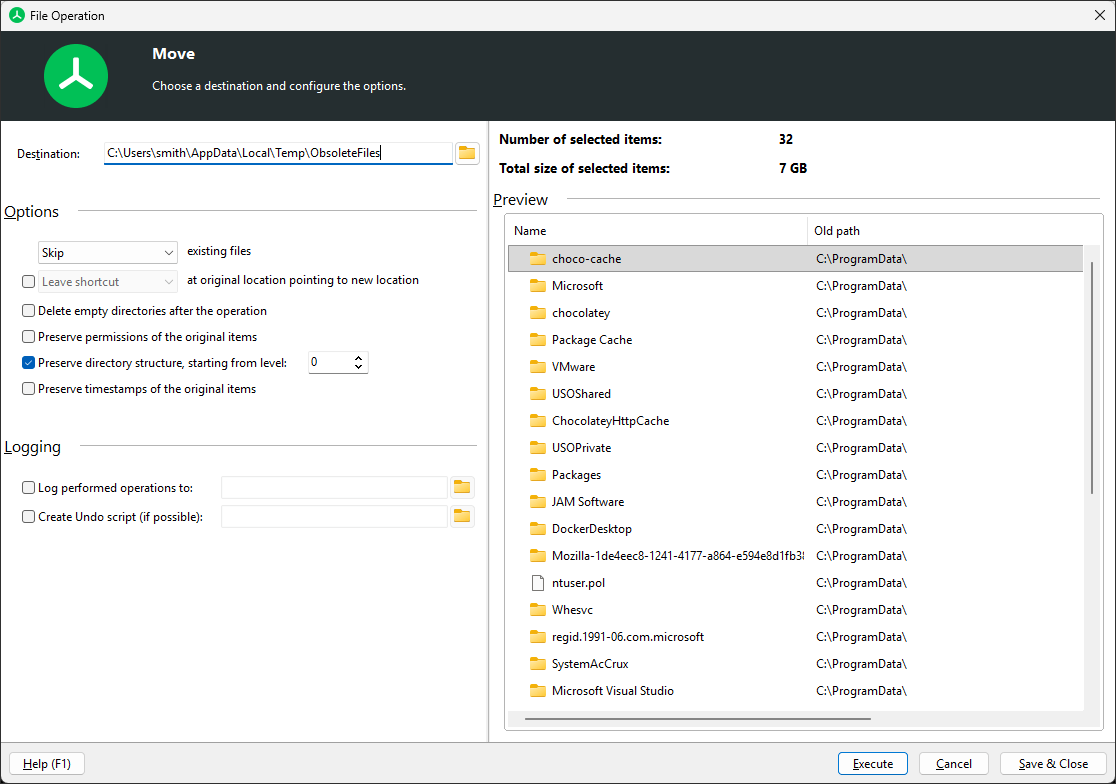Click into the Destination path field

coord(278,153)
